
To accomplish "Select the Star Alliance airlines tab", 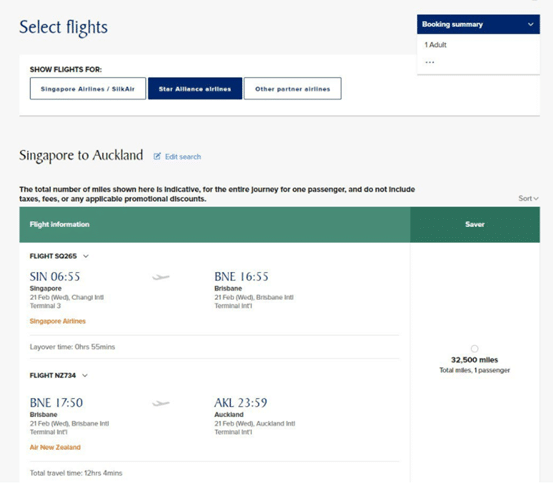I will [195, 89].
